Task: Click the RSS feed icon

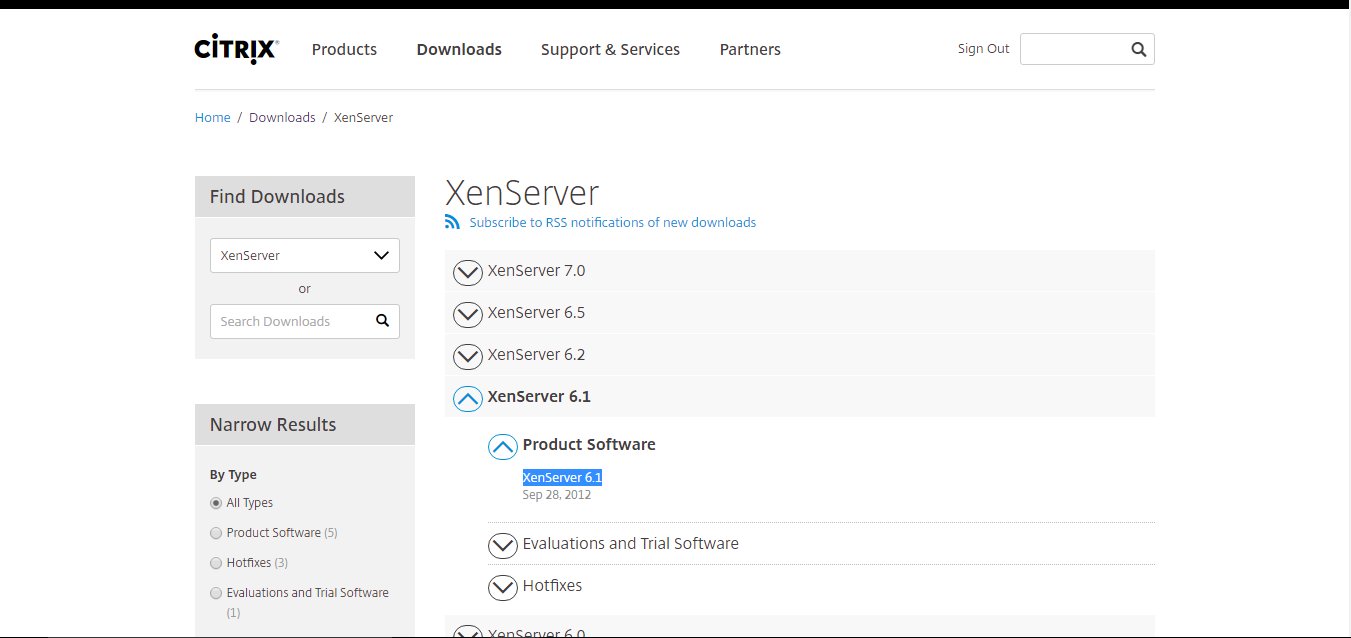Action: (x=453, y=222)
